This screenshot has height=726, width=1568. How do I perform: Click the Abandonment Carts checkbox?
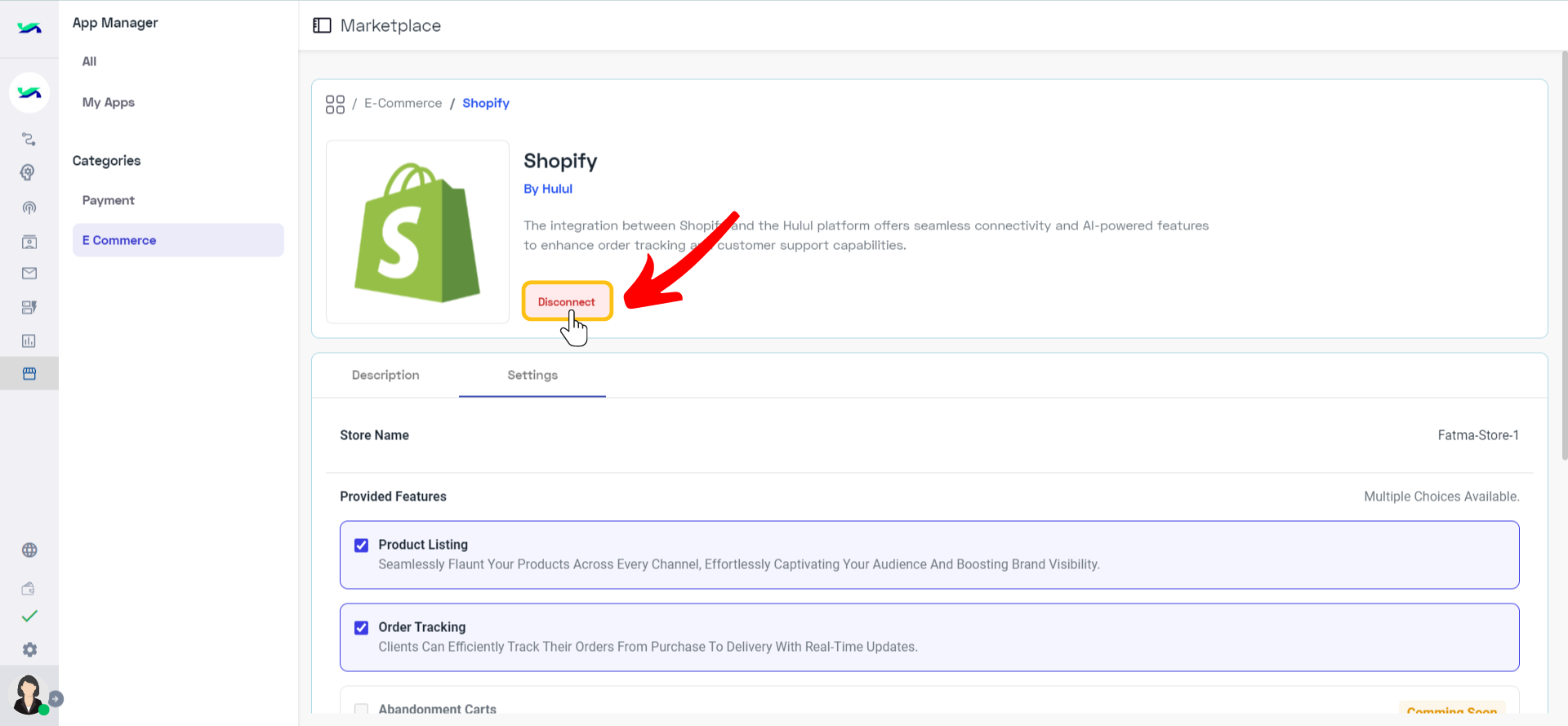coord(361,710)
